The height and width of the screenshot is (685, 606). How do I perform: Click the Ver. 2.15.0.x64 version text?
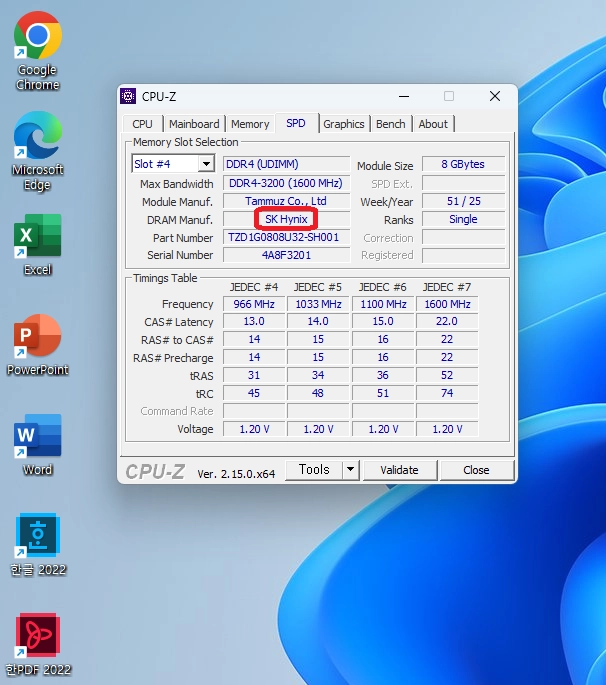click(236, 474)
